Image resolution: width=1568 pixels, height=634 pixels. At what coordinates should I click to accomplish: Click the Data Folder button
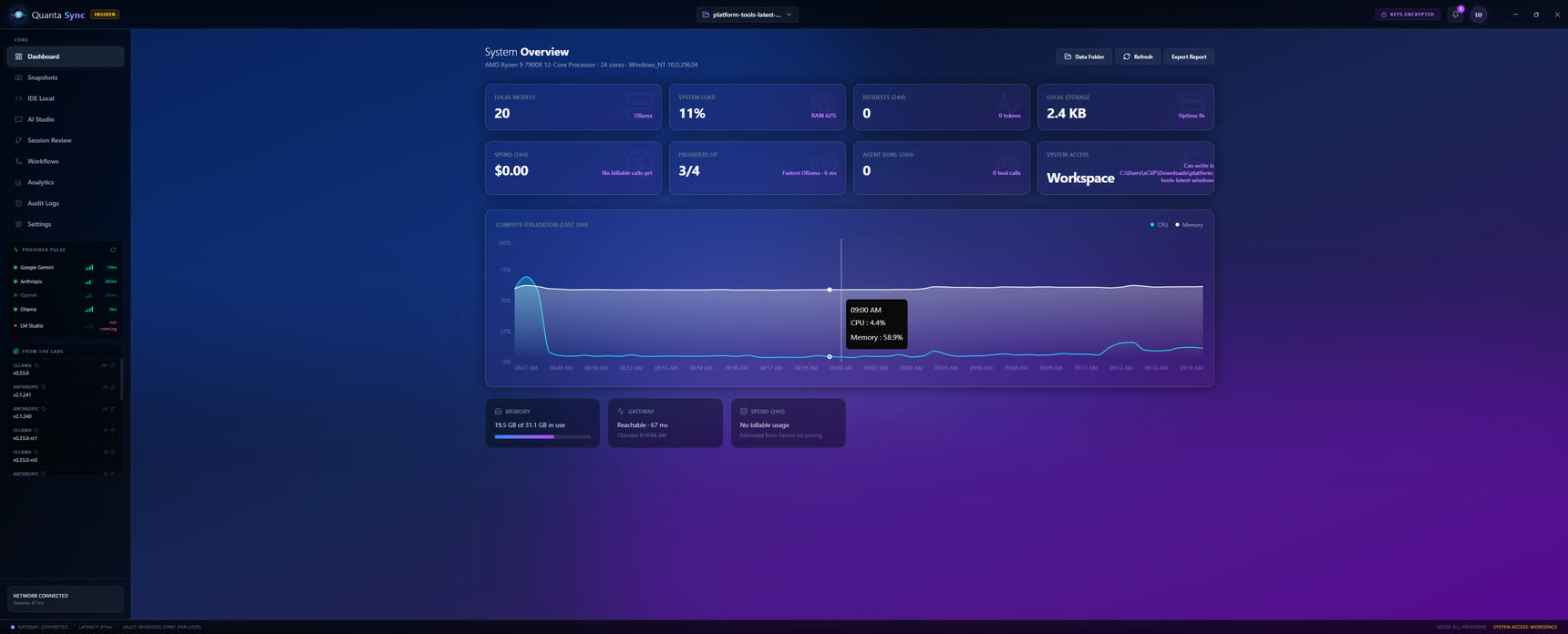[x=1084, y=56]
